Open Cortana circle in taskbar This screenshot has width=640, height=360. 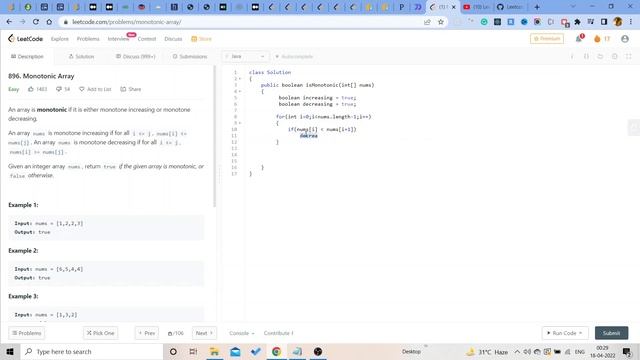173,351
